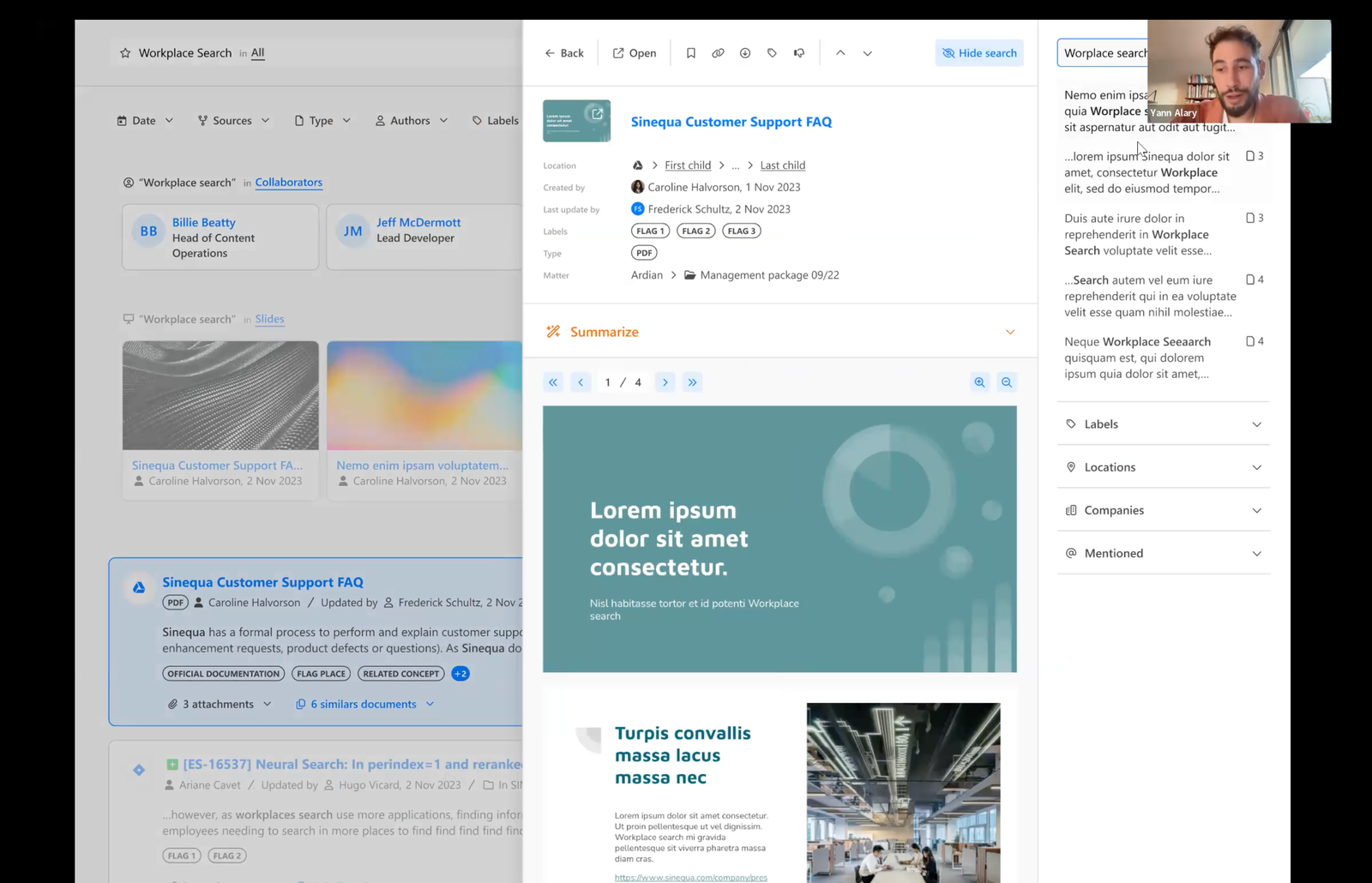
Task: Click the copy link icon
Action: tap(718, 53)
